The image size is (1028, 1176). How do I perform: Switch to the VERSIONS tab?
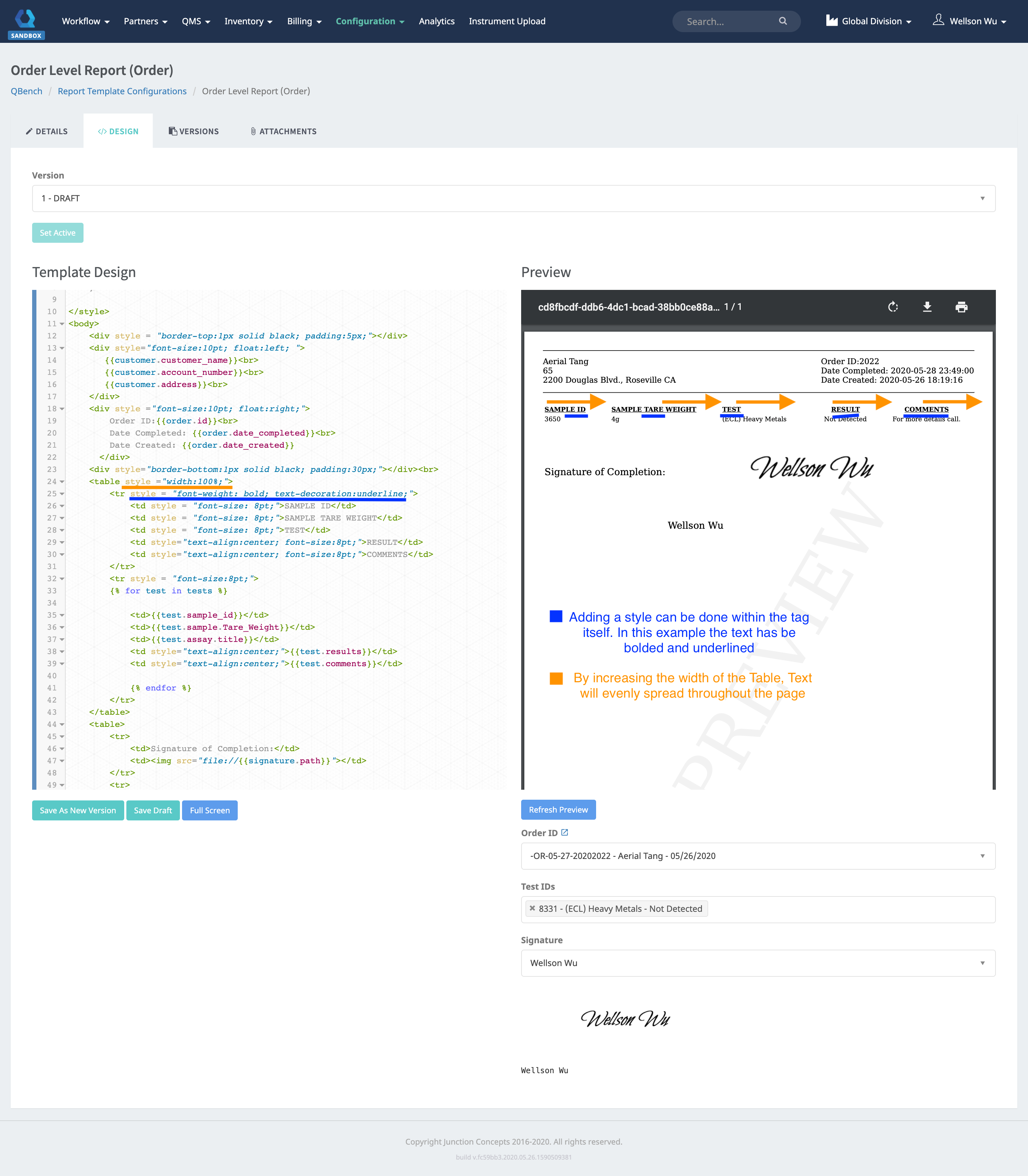point(194,131)
